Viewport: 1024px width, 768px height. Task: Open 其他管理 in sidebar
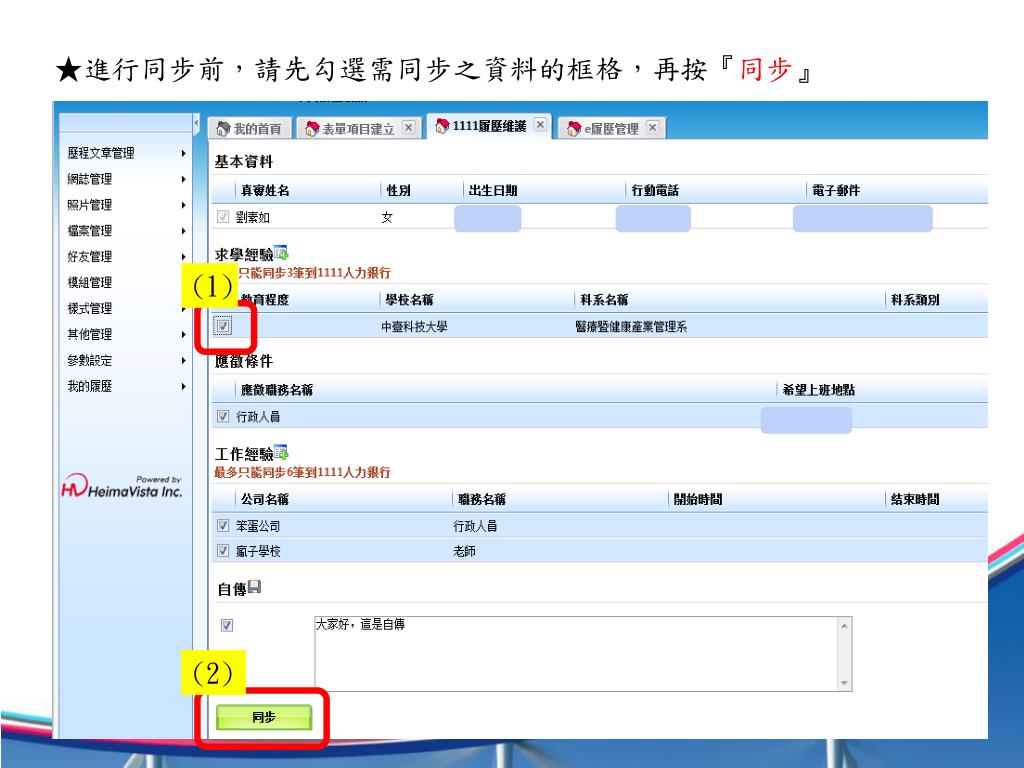[89, 334]
